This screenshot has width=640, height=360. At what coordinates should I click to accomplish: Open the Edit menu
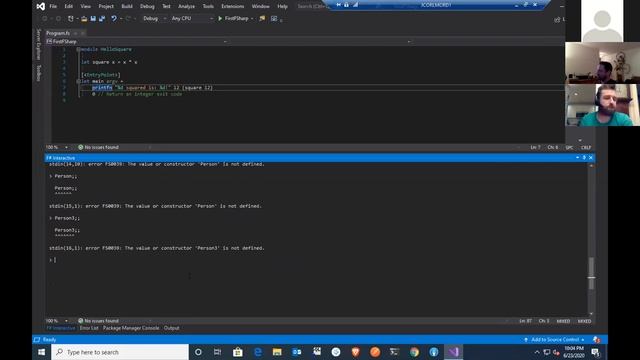pos(69,6)
